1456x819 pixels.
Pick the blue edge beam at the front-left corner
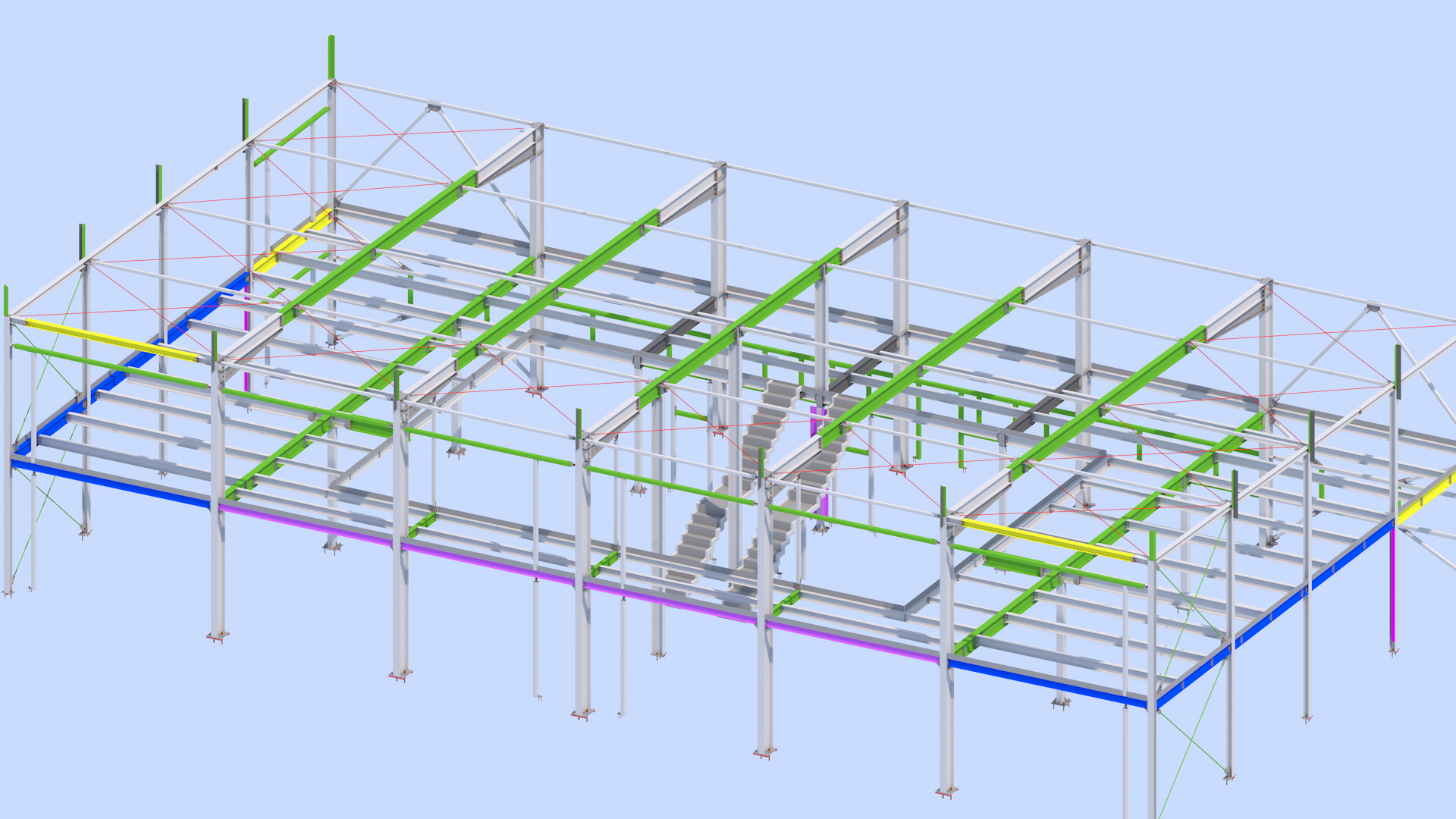click(112, 482)
